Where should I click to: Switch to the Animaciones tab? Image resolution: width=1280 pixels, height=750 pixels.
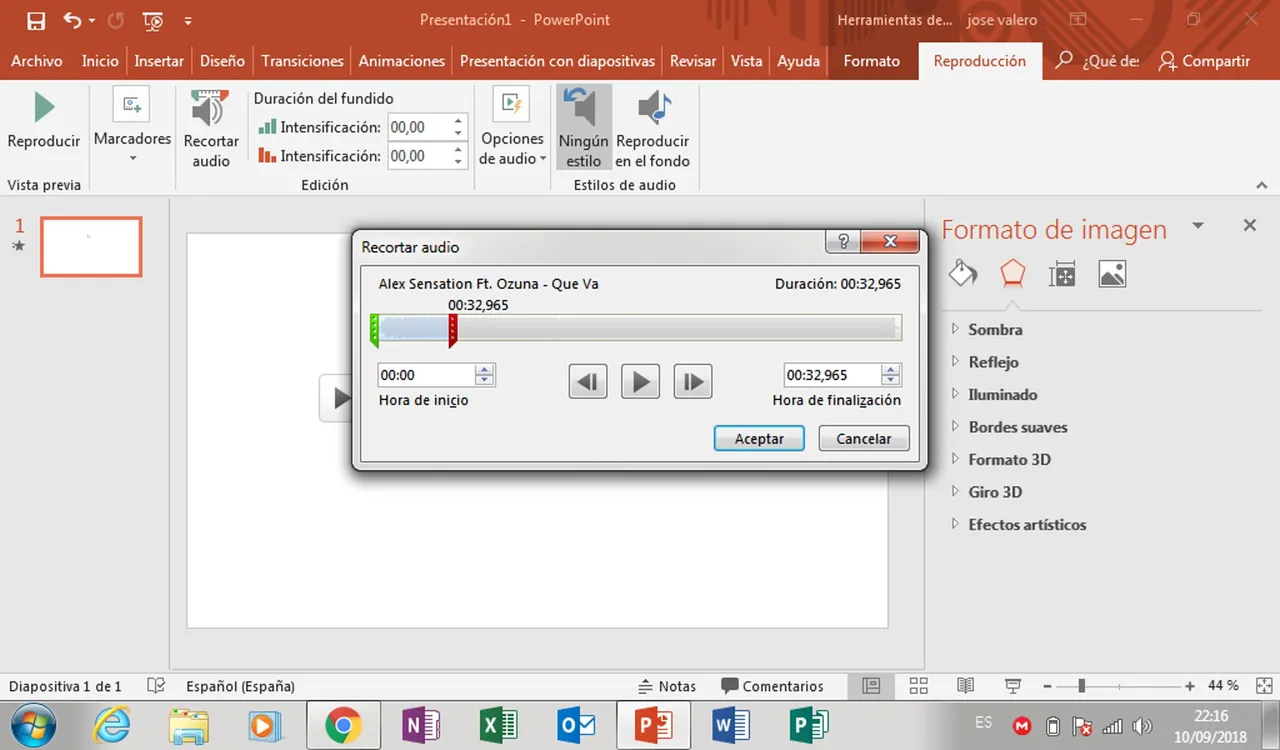(402, 61)
